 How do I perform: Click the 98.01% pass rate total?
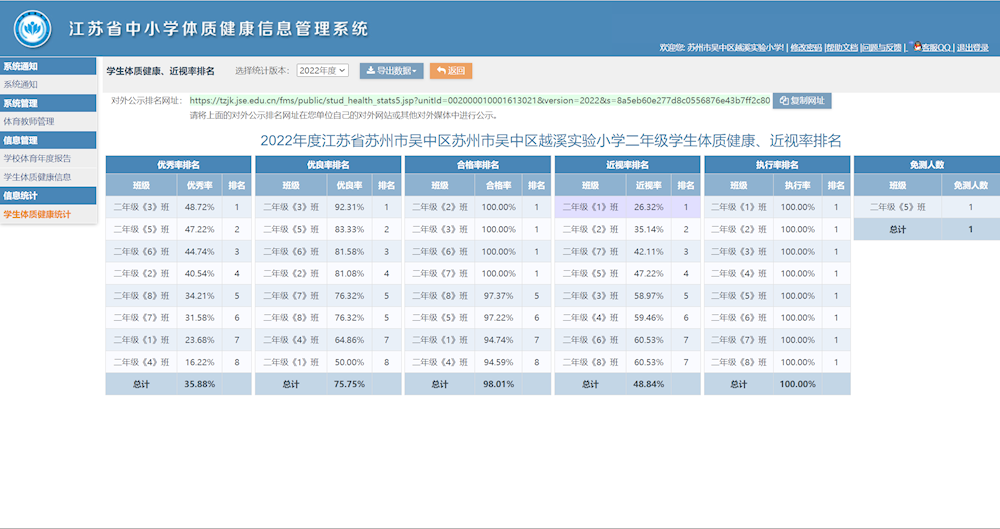pos(499,384)
